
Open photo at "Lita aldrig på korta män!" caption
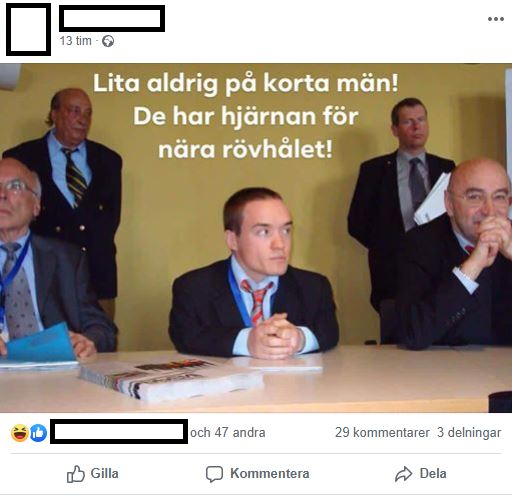point(245,83)
